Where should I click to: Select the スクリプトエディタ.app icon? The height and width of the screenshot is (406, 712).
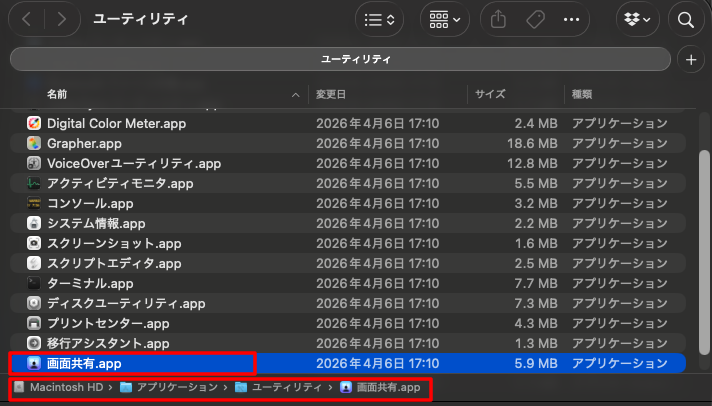point(34,263)
